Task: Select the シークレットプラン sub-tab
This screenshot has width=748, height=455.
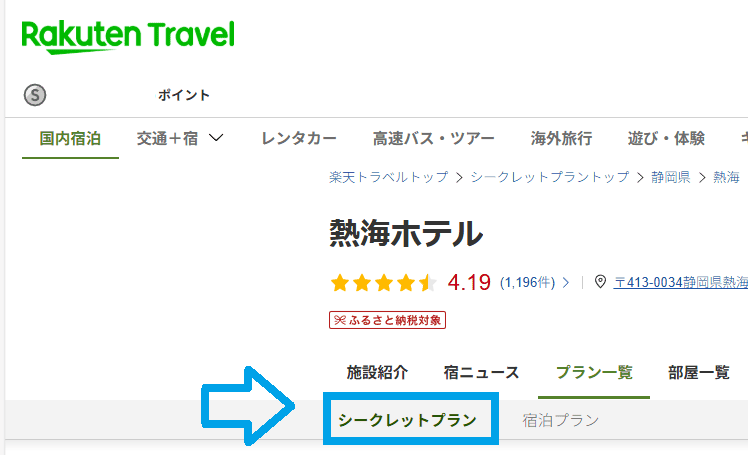Action: click(411, 420)
